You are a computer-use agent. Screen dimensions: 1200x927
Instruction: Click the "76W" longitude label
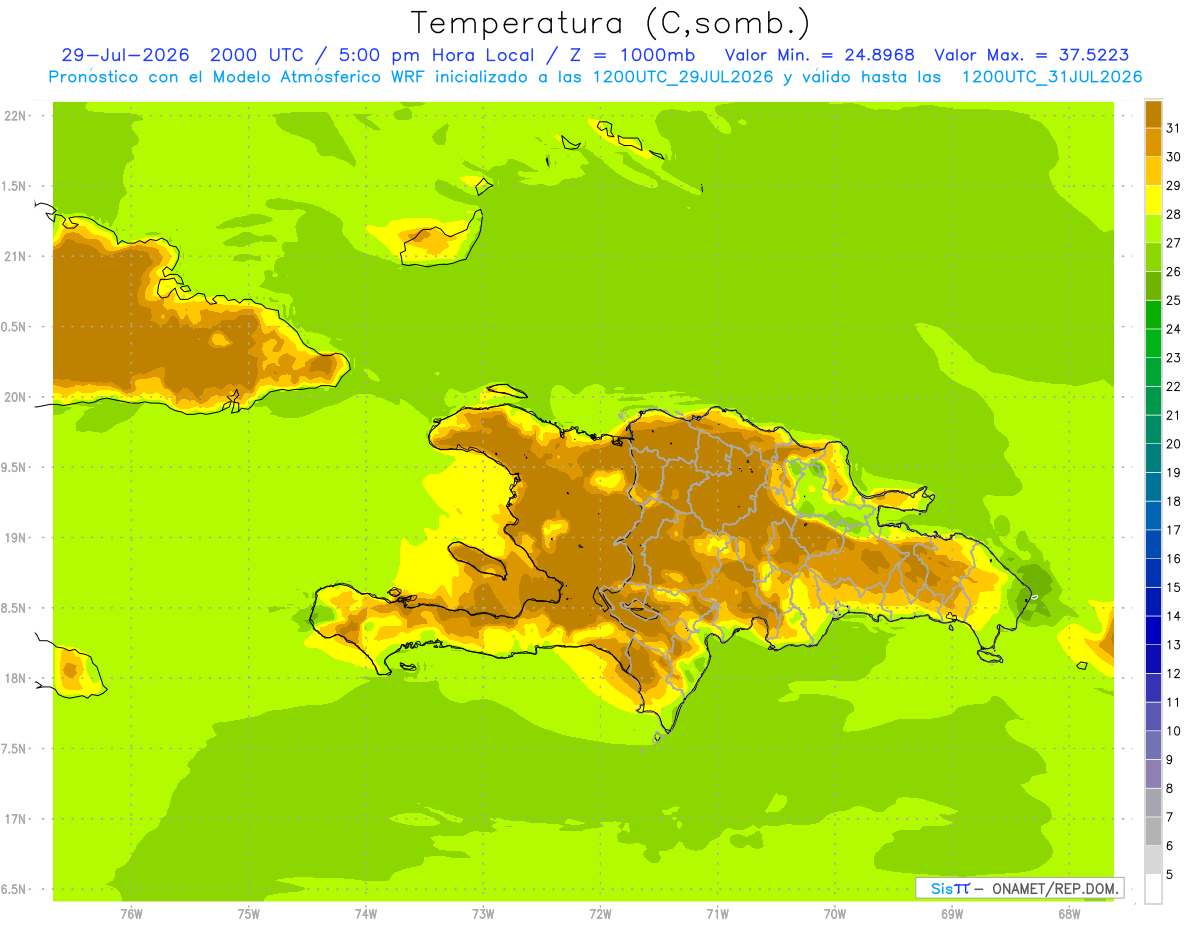[131, 915]
